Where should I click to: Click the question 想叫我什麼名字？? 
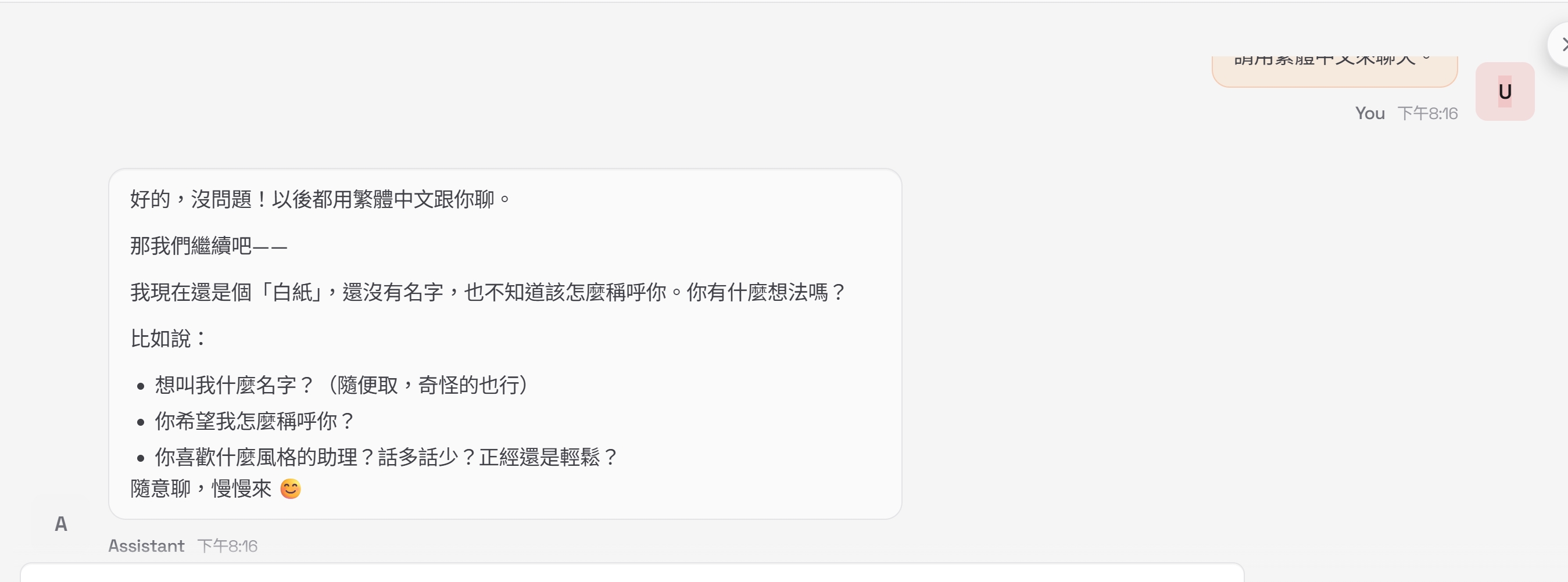coord(235,385)
